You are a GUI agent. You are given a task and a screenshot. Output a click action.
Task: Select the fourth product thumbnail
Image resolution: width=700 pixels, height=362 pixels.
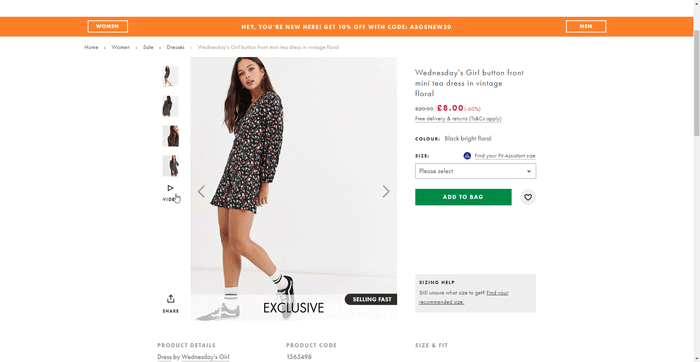171,166
